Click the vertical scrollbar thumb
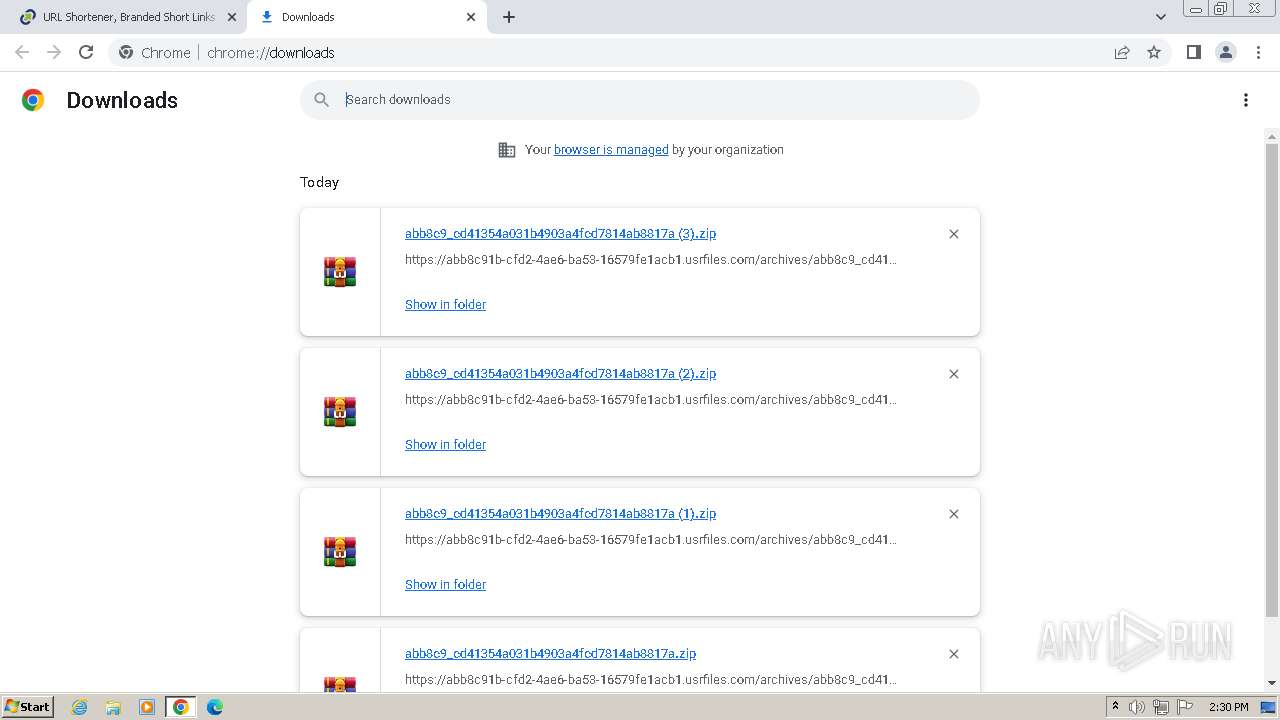Image resolution: width=1280 pixels, height=720 pixels. 1272,380
